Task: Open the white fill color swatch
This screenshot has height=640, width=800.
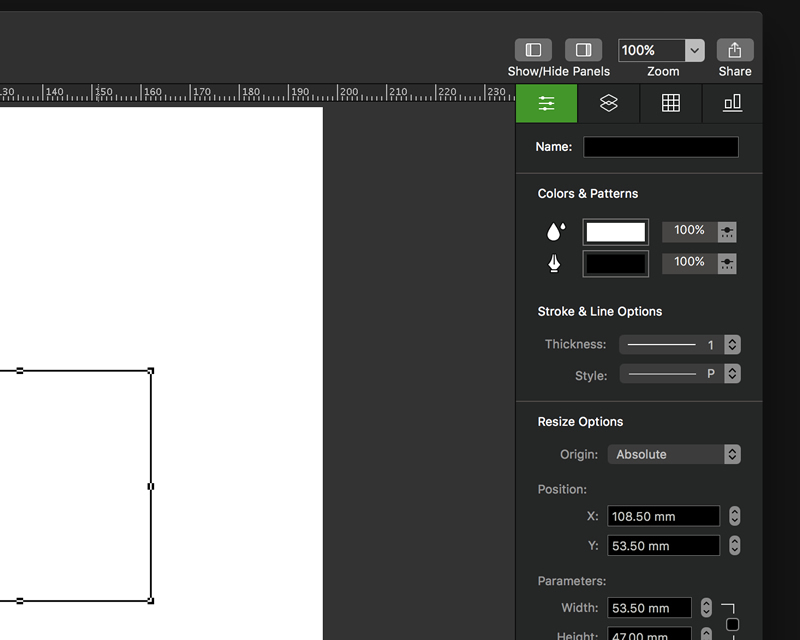Action: click(x=615, y=232)
